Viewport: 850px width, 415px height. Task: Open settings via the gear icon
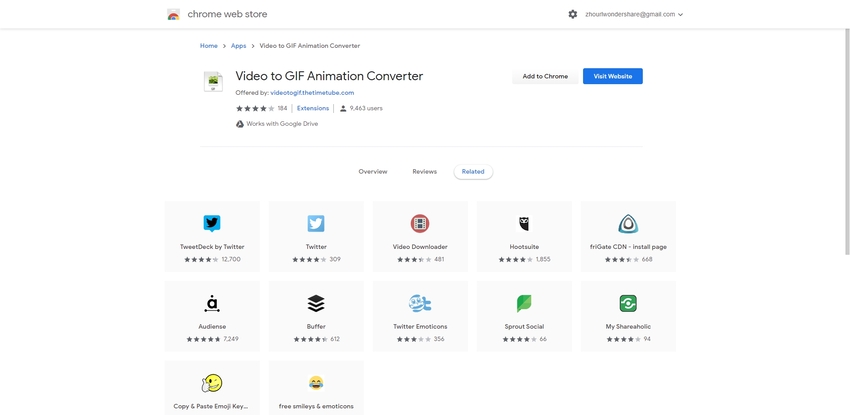572,15
